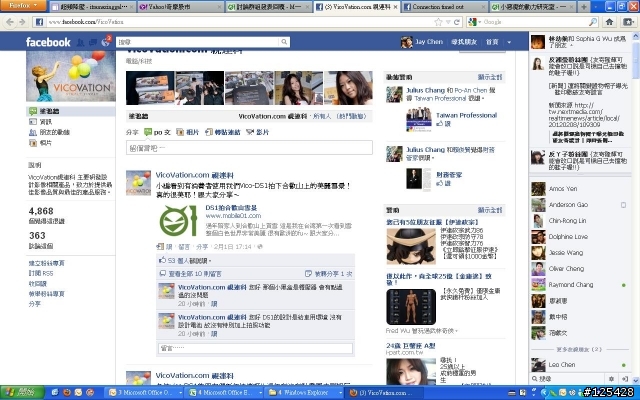This screenshot has height=400, width=640.
Task: Switch to the first browser tab
Action: tap(91, 7)
